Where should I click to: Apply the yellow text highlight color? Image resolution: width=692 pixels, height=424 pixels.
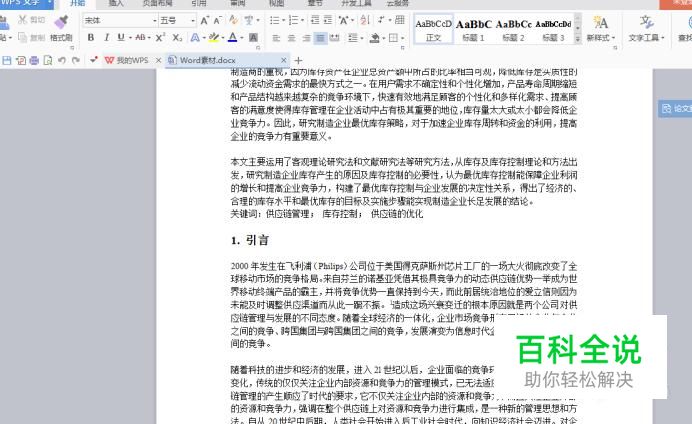coord(214,38)
